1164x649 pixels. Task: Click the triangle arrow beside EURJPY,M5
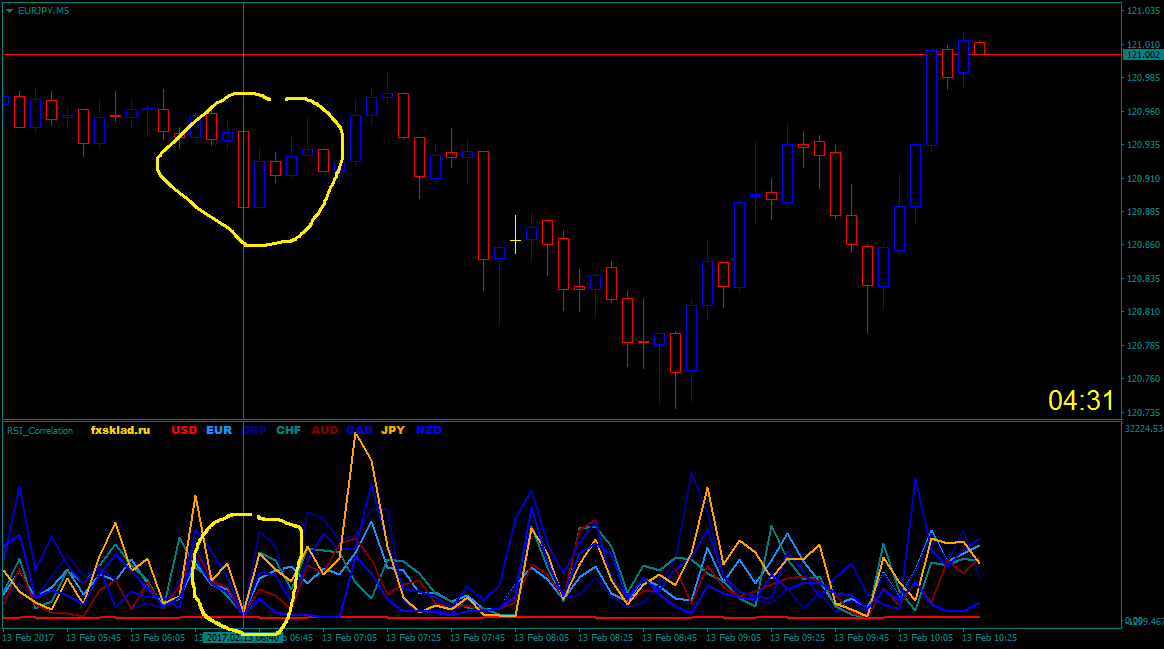[x=10, y=11]
